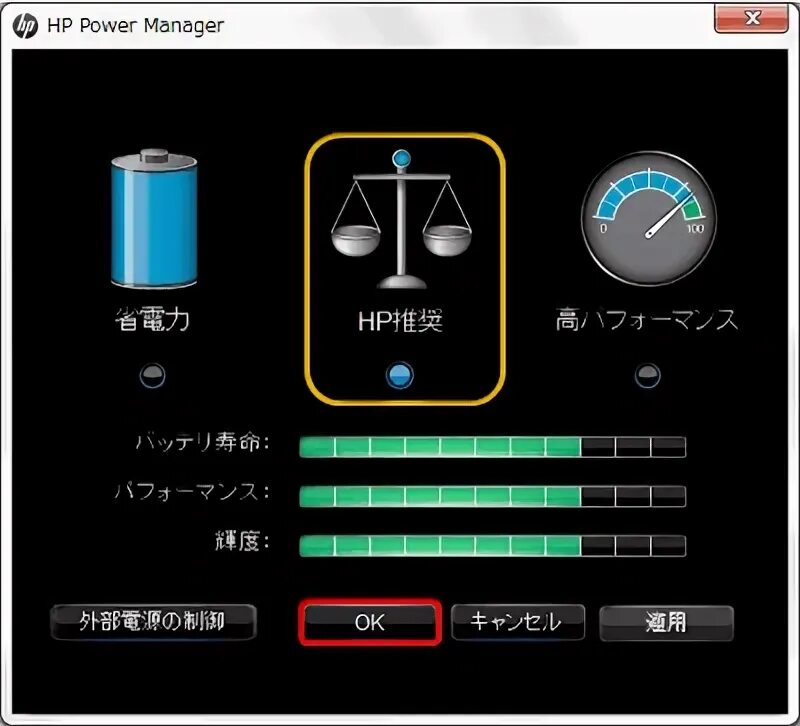Image resolution: width=800 pixels, height=726 pixels.
Task: Click the 省電力 label text
Action: pos(153,320)
